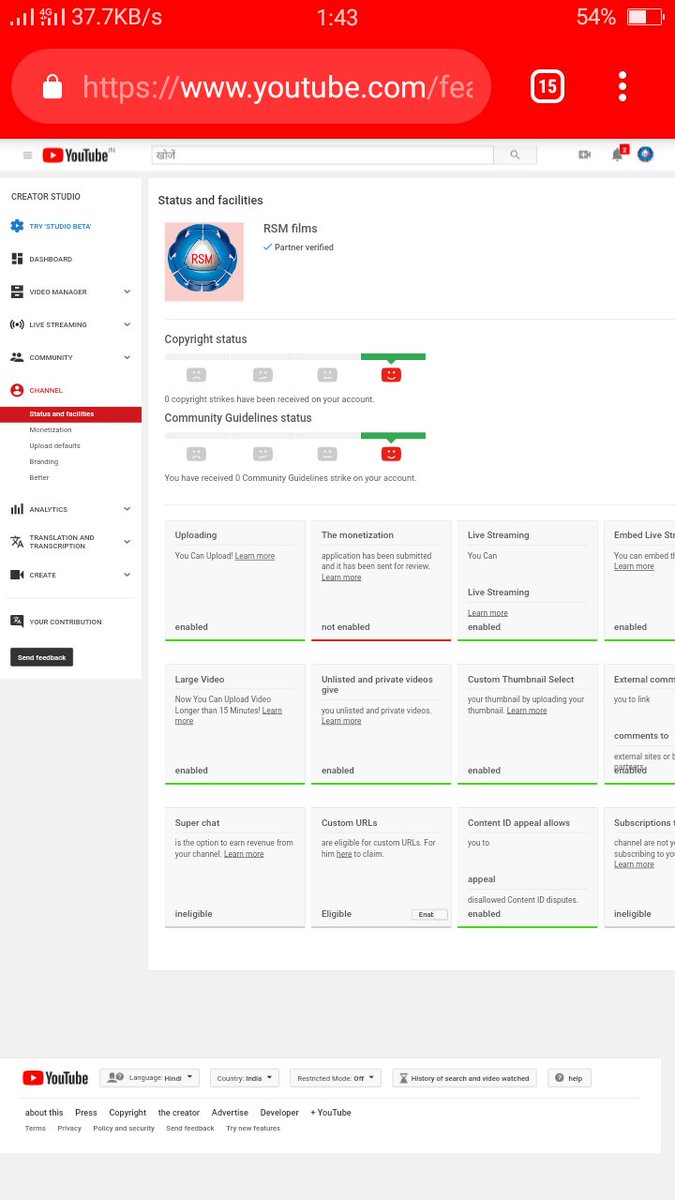Image resolution: width=675 pixels, height=1200 pixels.
Task: Open Monetization under Channel
Action: point(50,430)
